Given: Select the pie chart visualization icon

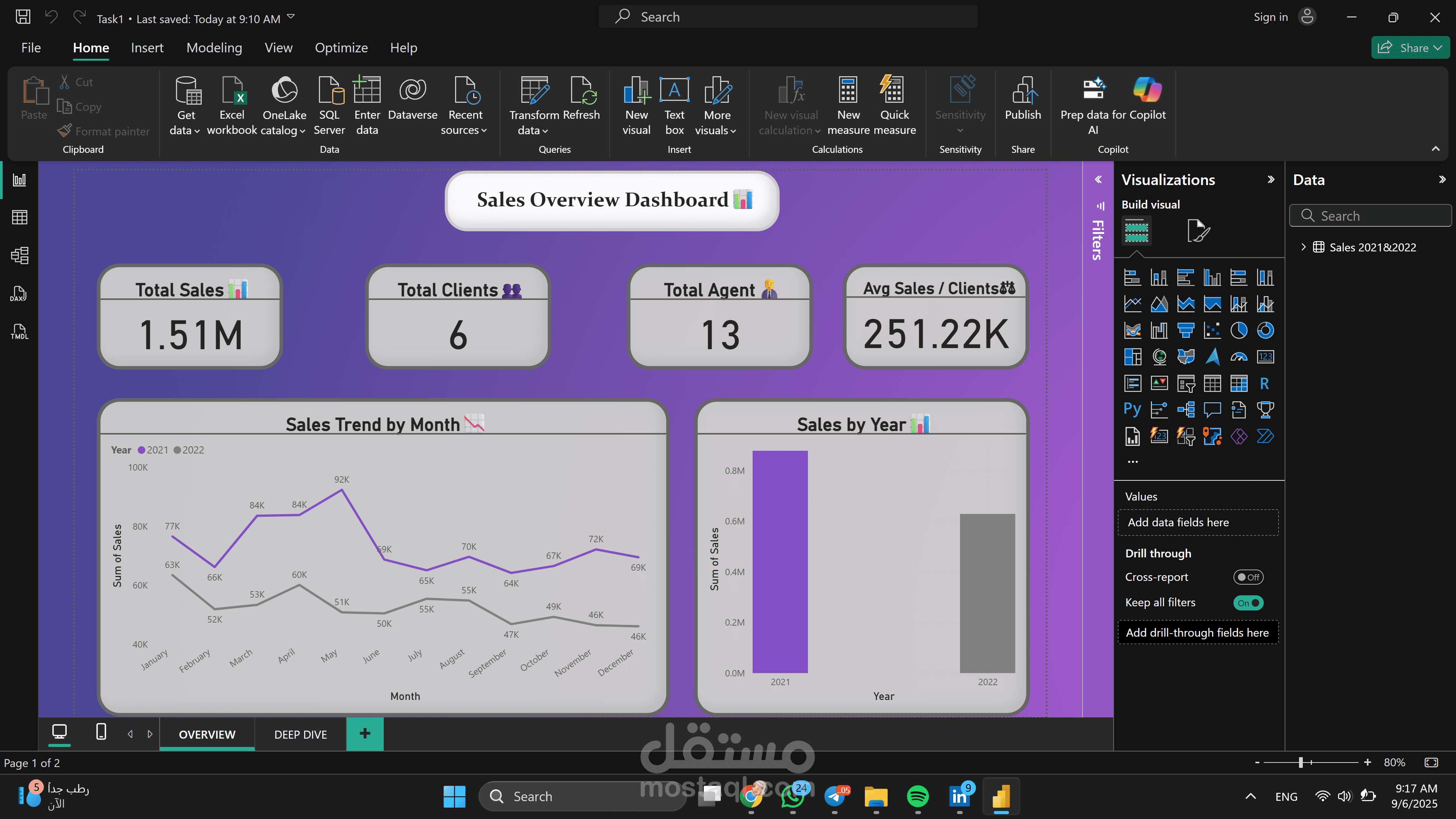Looking at the screenshot, I should click(x=1238, y=331).
